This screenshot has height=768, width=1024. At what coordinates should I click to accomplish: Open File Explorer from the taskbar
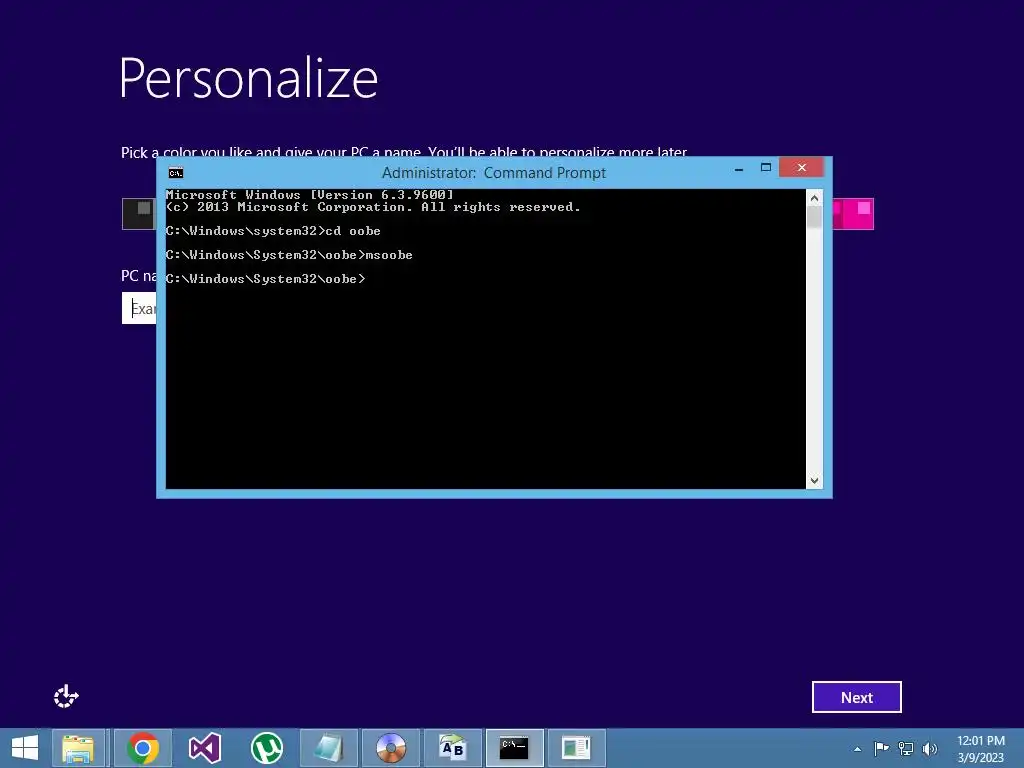point(78,748)
